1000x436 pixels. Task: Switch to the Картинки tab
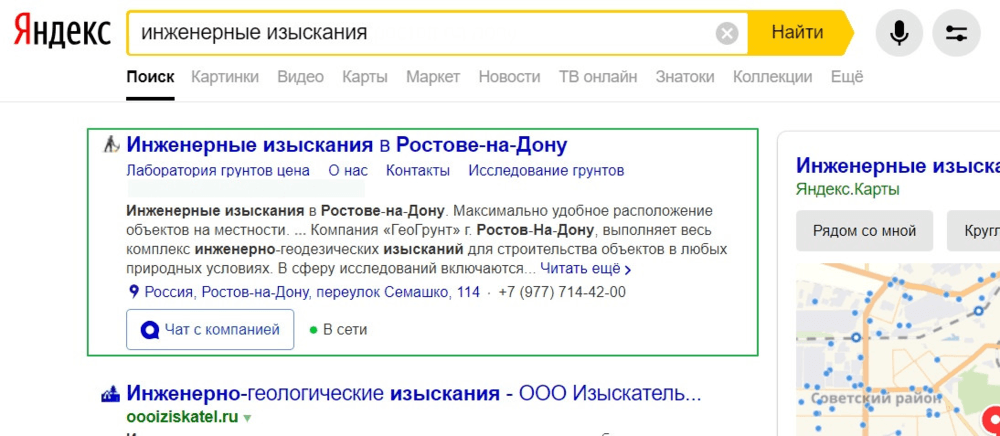click(x=225, y=77)
